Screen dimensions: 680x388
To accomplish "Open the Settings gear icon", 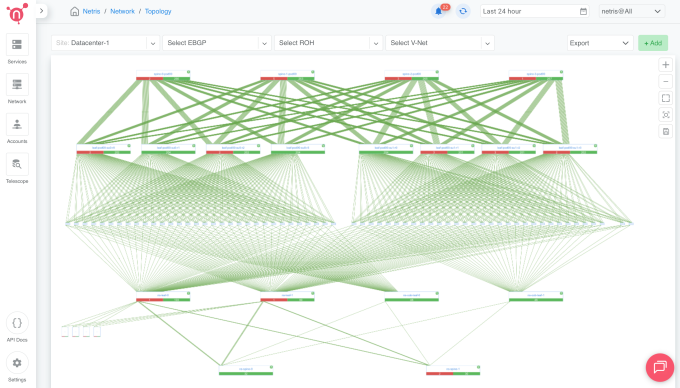I will [x=17, y=363].
